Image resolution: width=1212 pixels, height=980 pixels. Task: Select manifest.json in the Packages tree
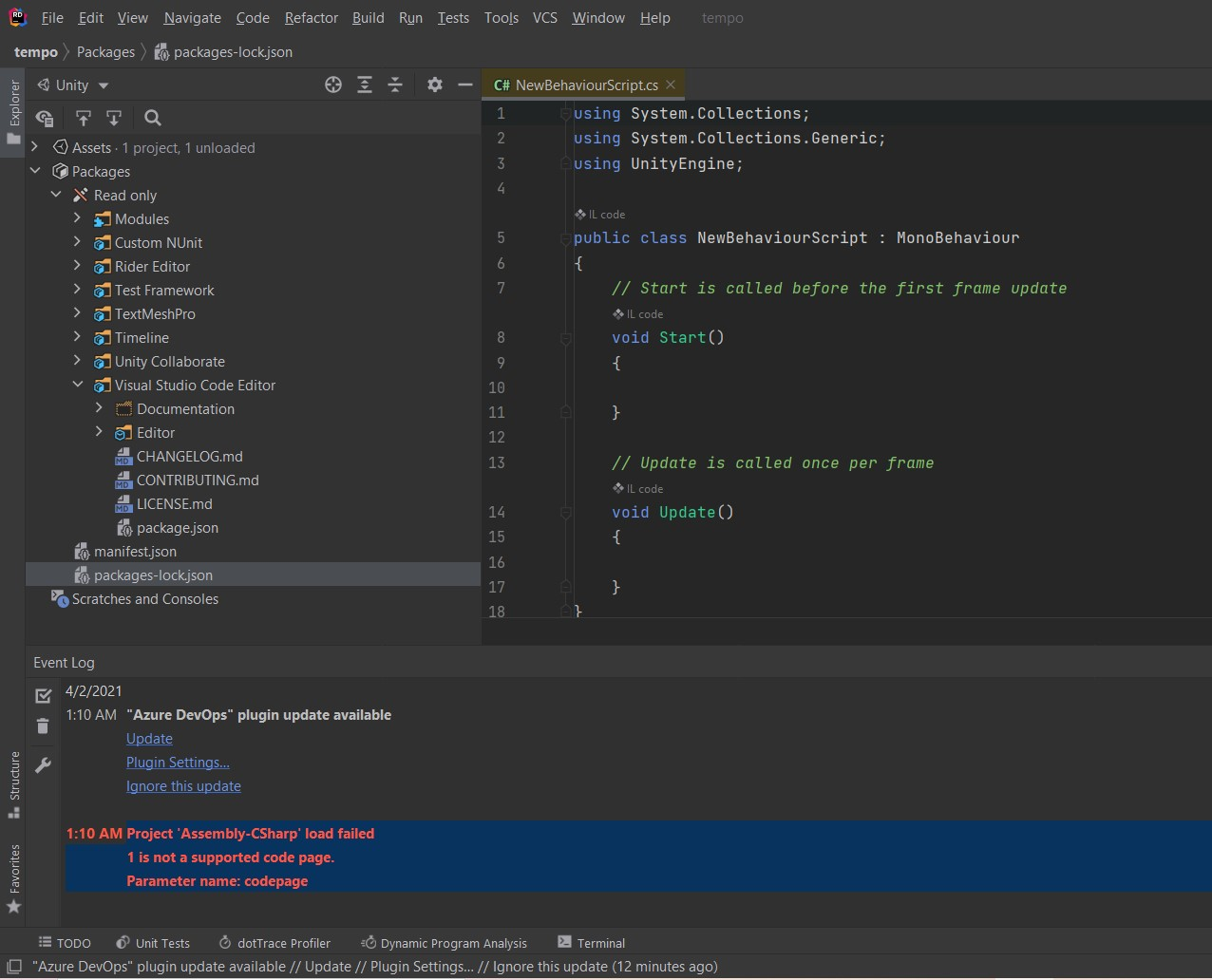point(135,552)
